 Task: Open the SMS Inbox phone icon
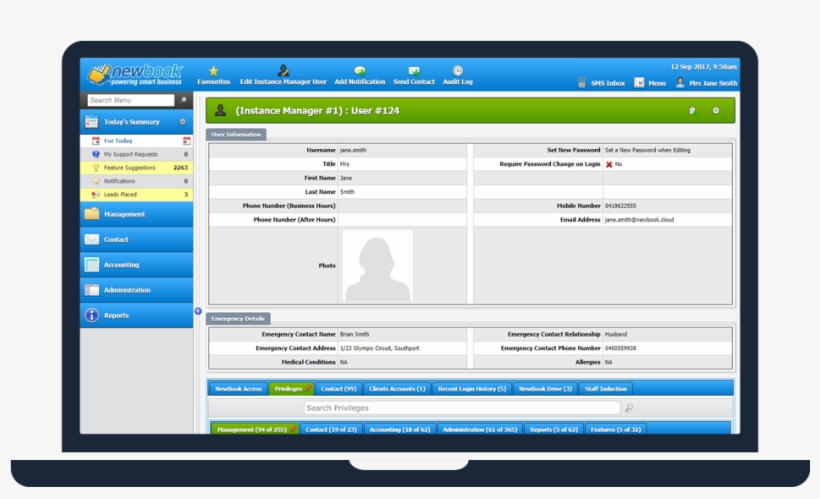[x=582, y=83]
